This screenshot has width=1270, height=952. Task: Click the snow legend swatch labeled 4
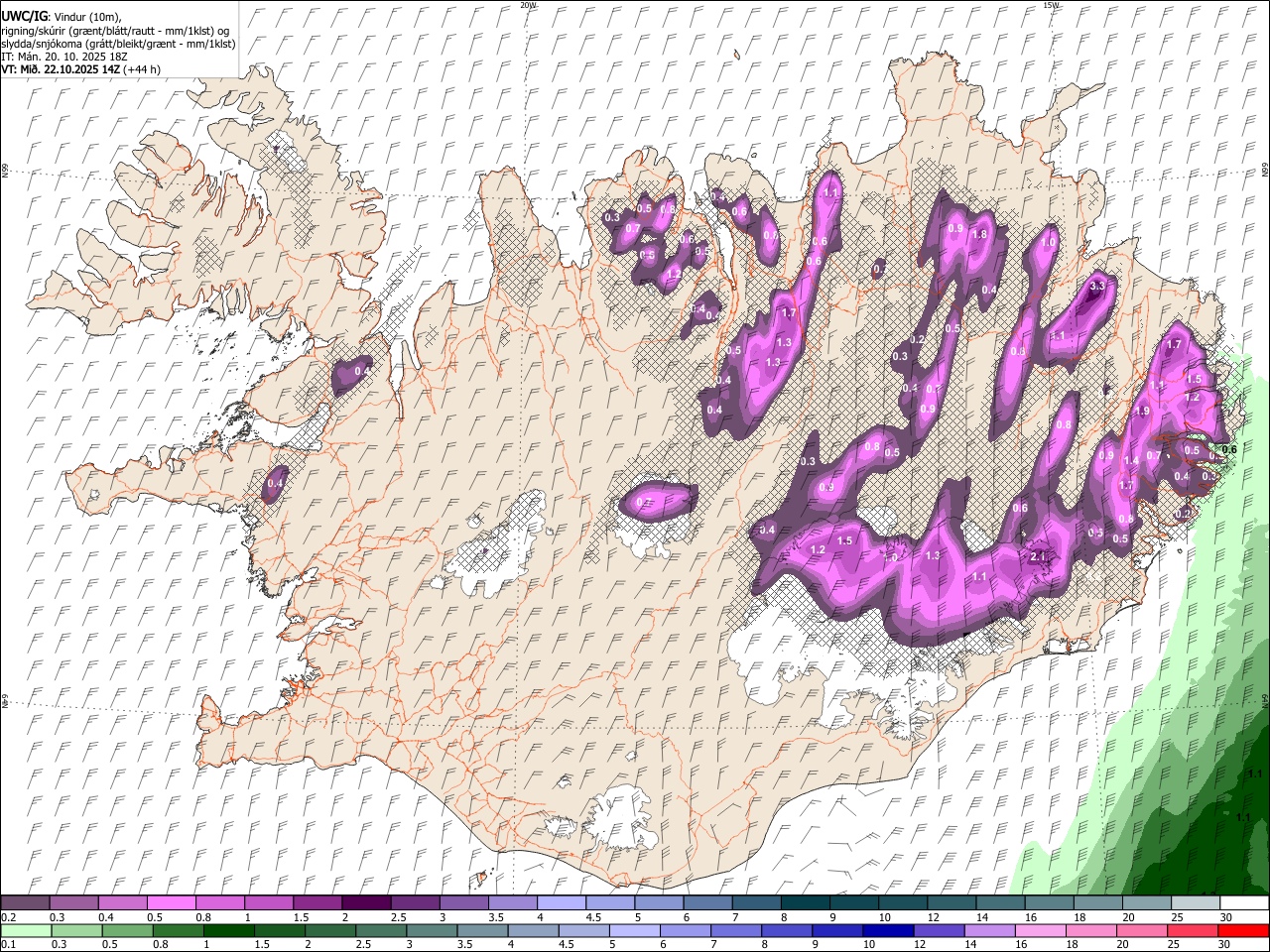click(x=561, y=902)
